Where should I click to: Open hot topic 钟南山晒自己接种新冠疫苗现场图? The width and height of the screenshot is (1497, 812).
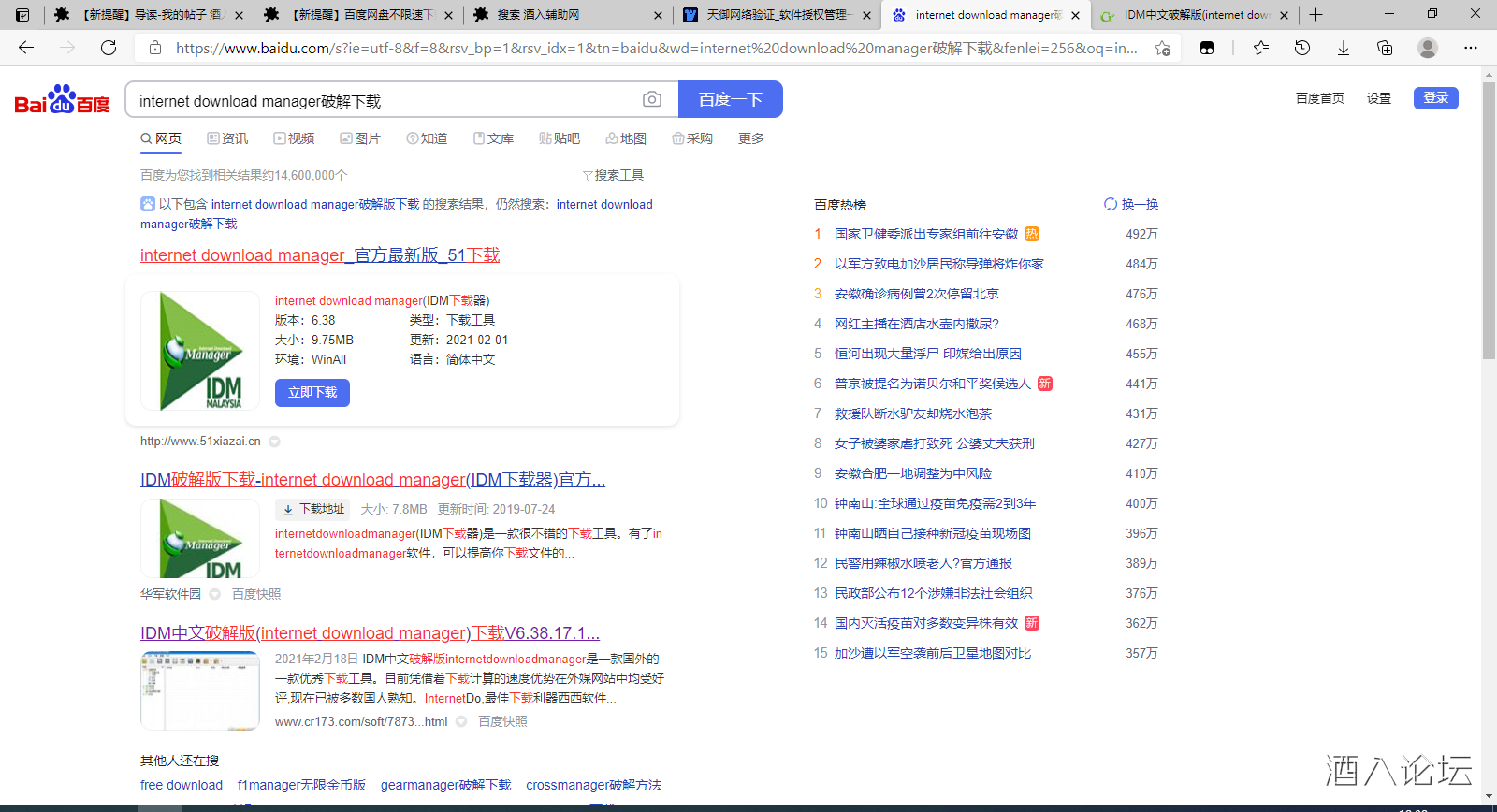click(932, 533)
